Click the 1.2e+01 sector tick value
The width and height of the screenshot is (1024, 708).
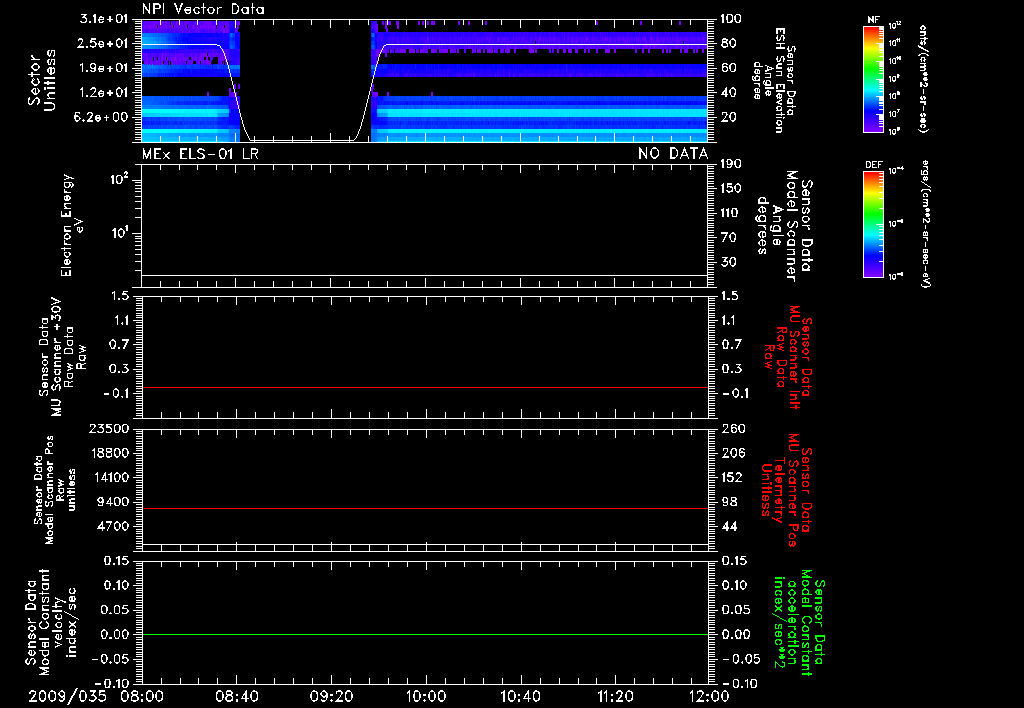point(103,93)
